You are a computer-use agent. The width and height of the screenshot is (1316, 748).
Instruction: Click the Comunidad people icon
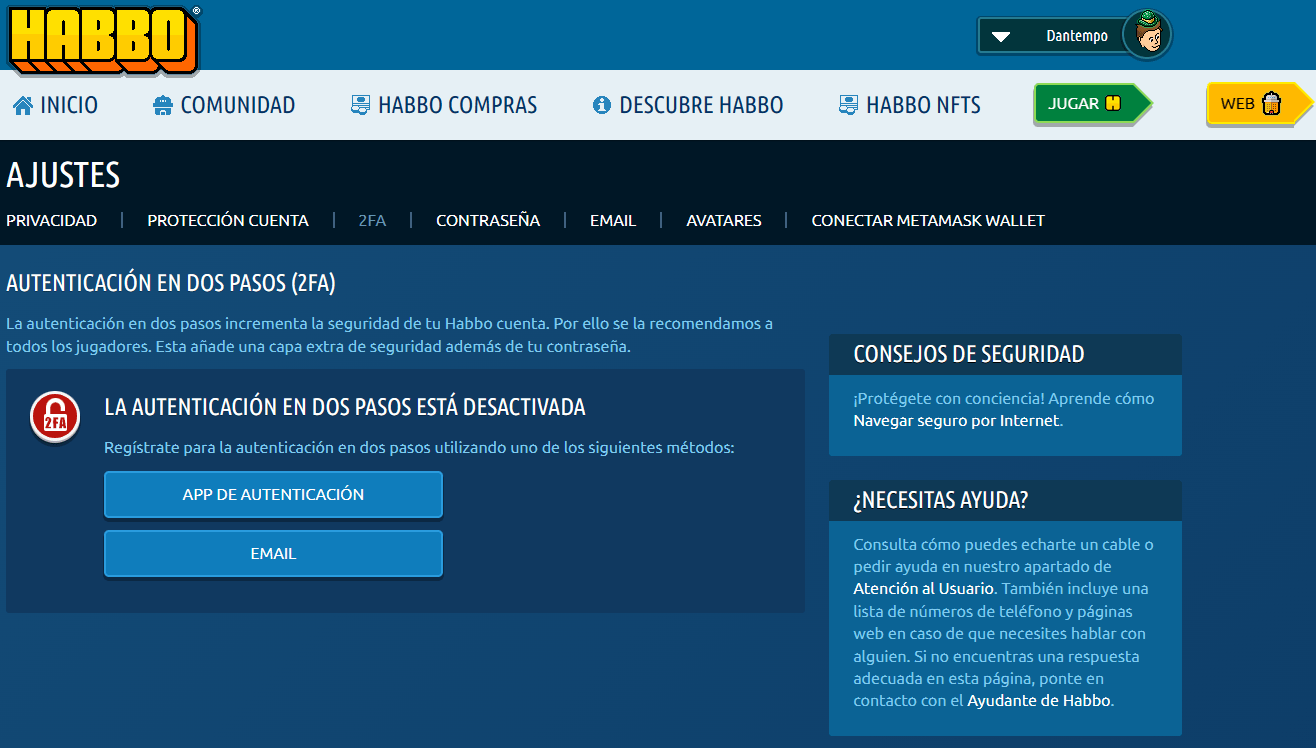pyautogui.click(x=163, y=105)
